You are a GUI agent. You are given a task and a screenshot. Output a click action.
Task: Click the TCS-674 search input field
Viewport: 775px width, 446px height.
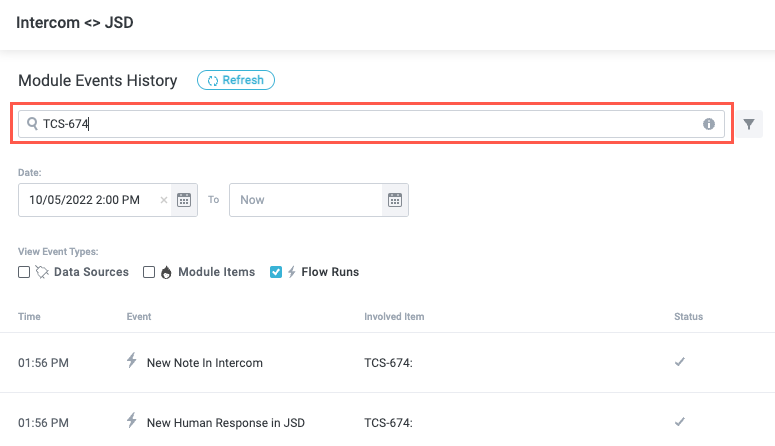[x=370, y=124]
